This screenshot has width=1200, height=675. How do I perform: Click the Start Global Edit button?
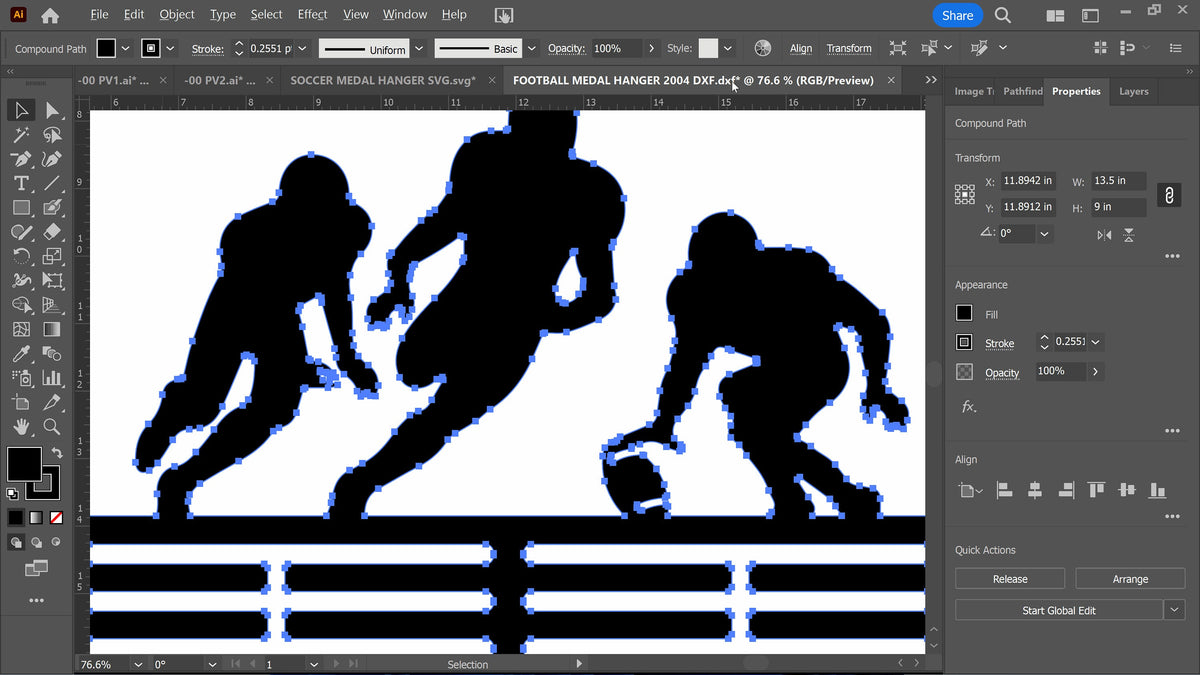[x=1059, y=610]
